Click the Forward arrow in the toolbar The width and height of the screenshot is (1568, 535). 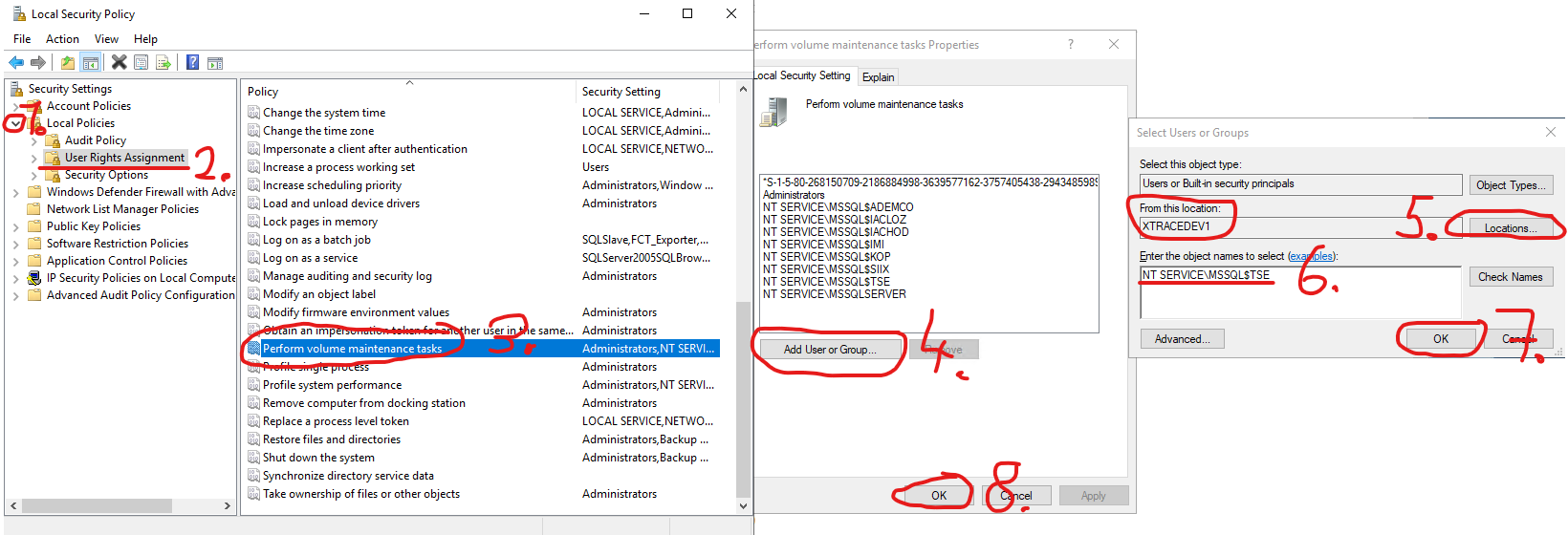[x=38, y=62]
